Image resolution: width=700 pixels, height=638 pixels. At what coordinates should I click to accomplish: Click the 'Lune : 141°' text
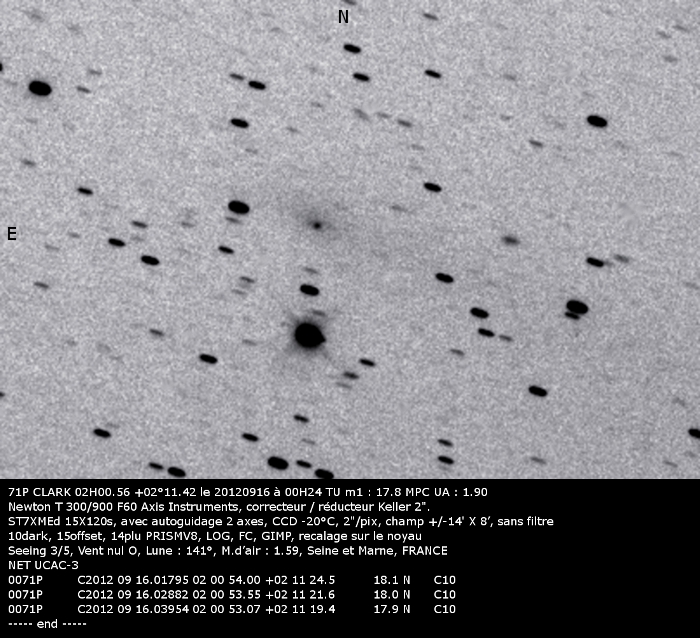[178, 550]
